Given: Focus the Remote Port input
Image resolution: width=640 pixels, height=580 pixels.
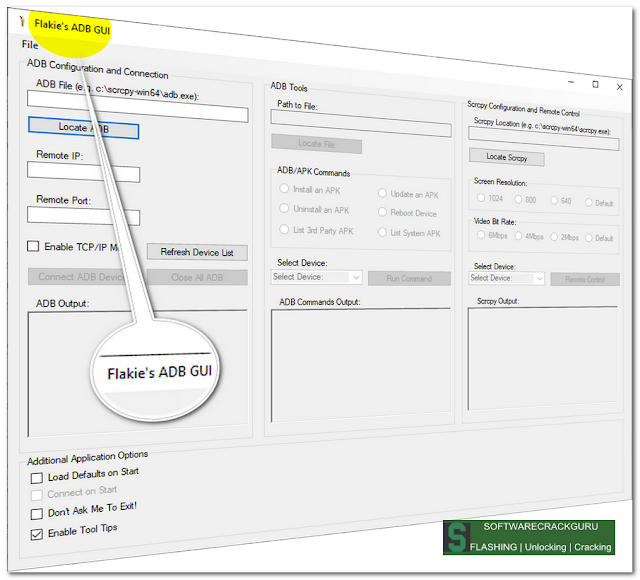Looking at the screenshot, I should 83,216.
